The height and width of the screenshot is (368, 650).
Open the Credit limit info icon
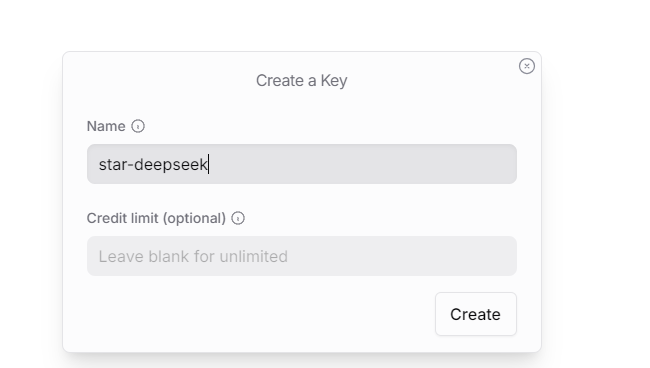click(x=238, y=218)
